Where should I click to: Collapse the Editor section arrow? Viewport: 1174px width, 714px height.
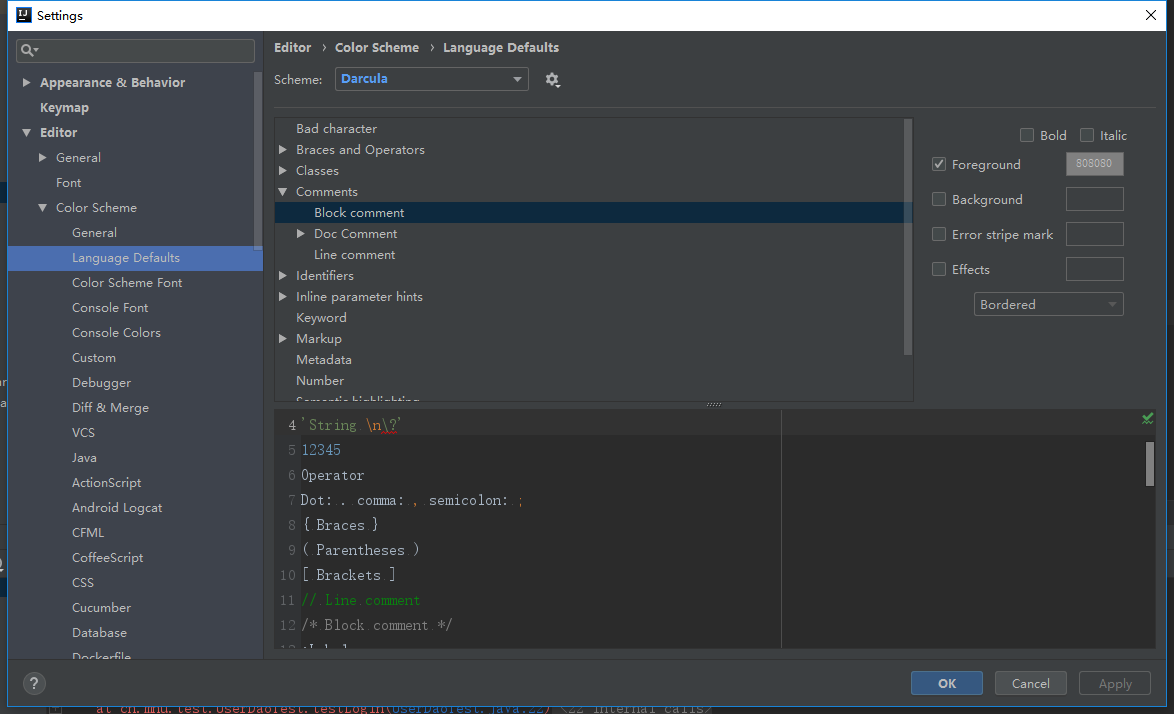[26, 132]
